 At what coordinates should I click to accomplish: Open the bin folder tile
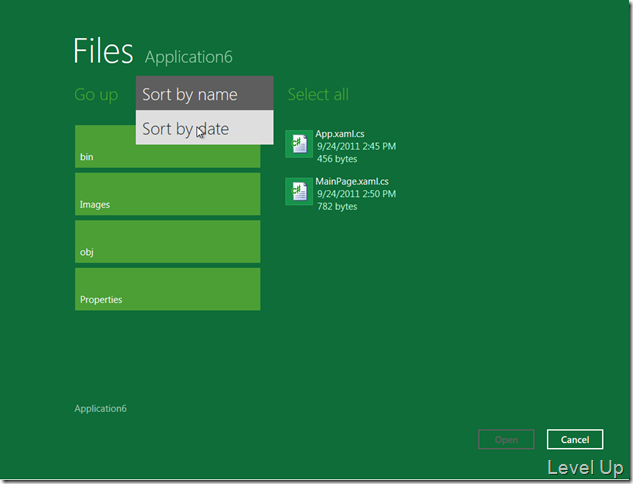click(x=168, y=147)
